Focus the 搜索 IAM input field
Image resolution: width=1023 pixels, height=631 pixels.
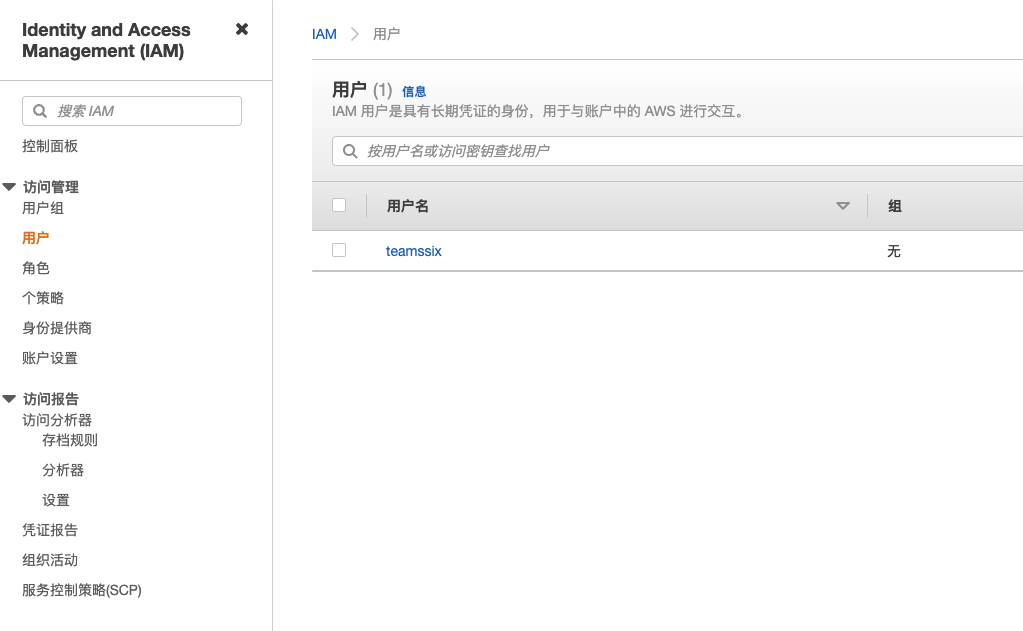pyautogui.click(x=132, y=111)
